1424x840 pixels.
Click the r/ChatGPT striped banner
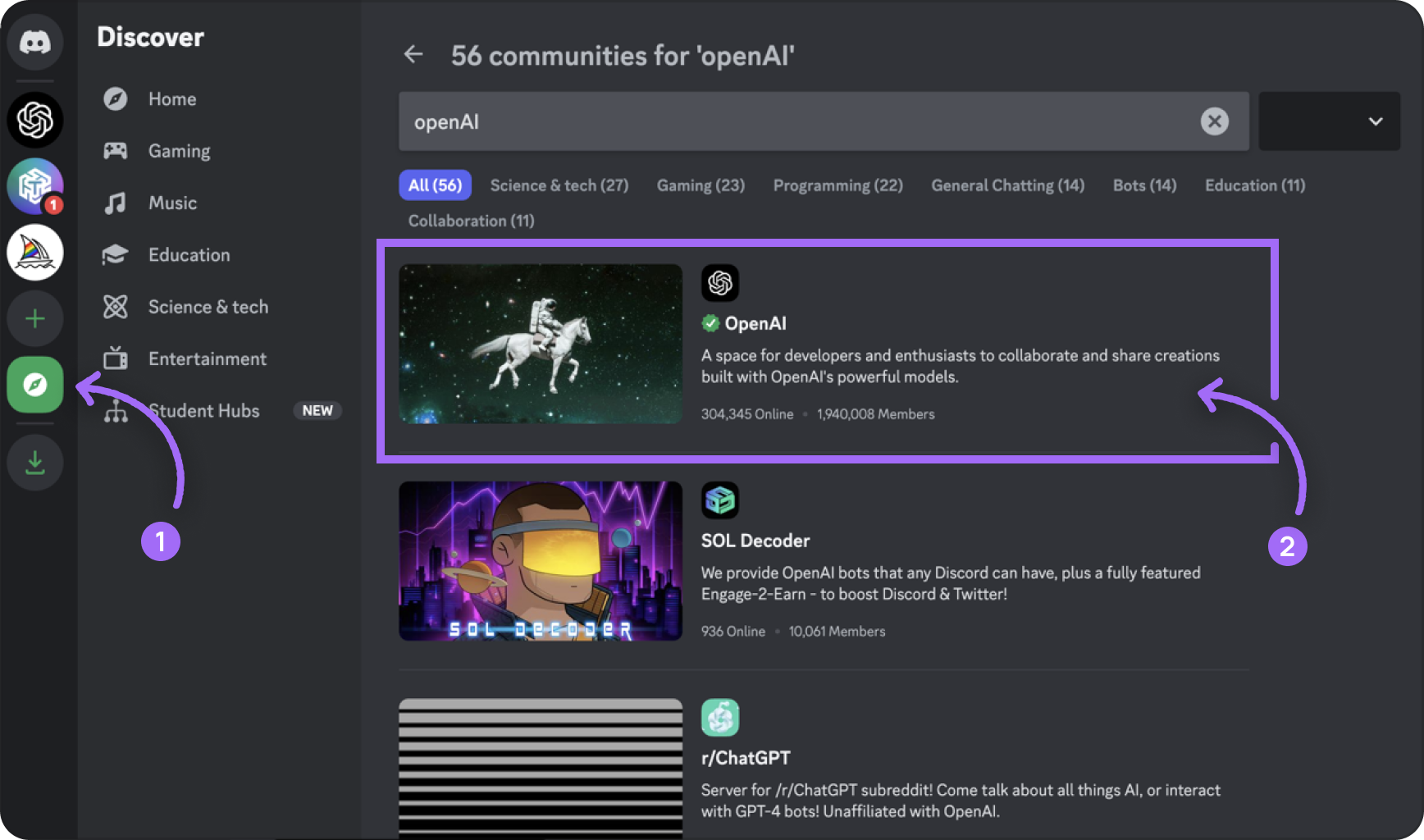click(x=541, y=769)
